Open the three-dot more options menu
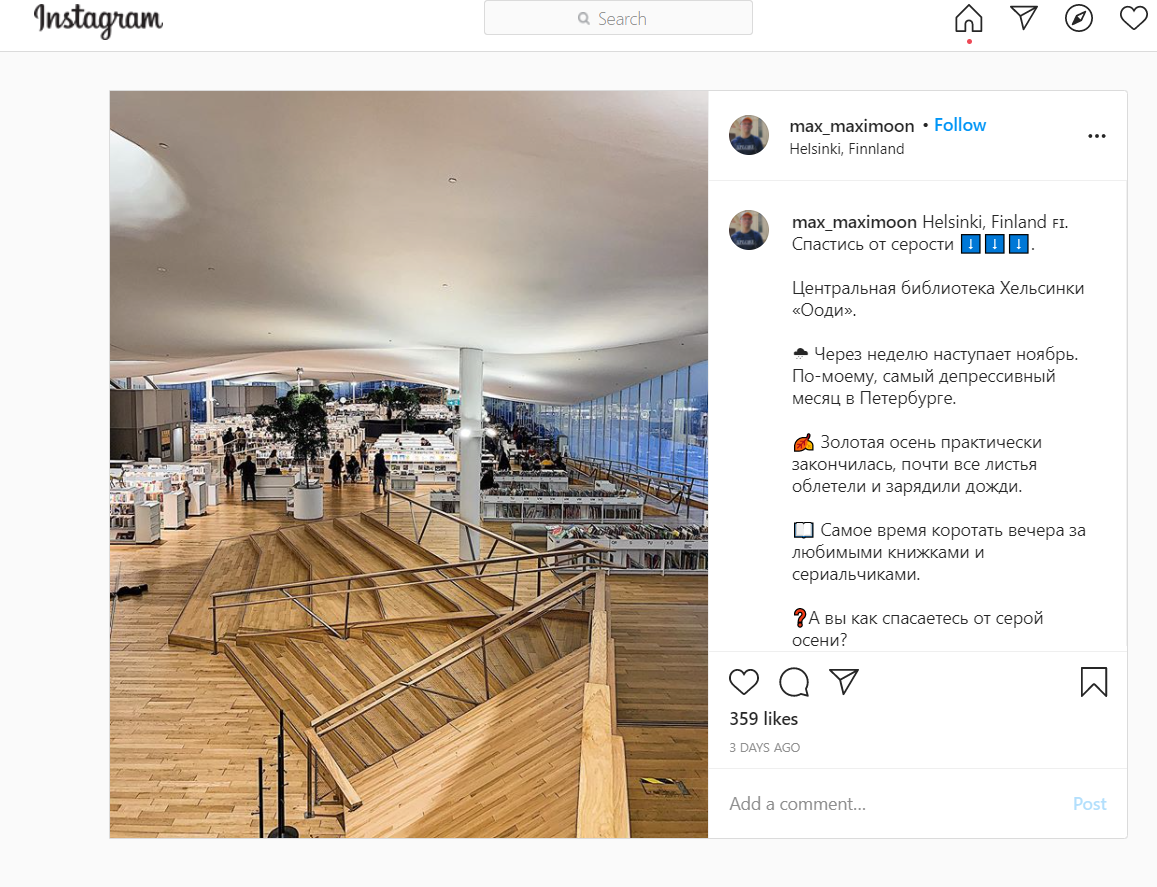This screenshot has width=1157, height=887. coord(1096,136)
